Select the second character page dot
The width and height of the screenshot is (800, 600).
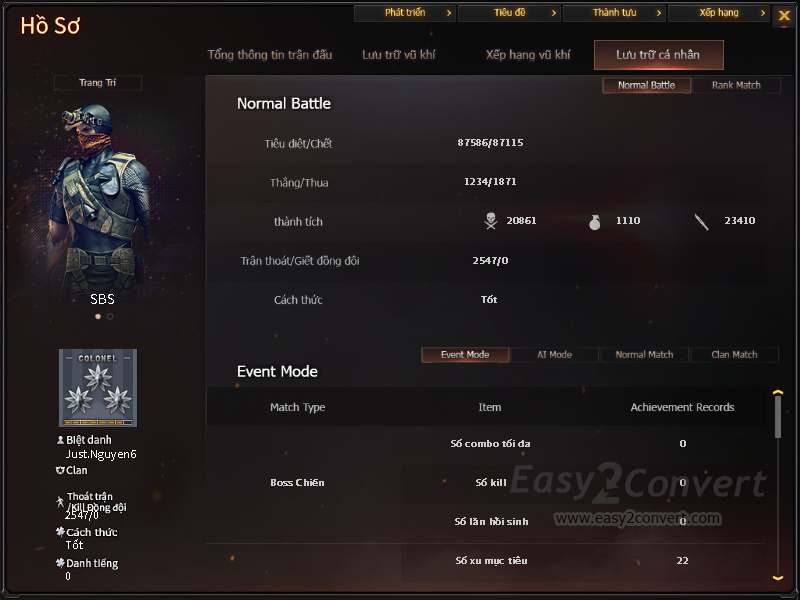(110, 316)
